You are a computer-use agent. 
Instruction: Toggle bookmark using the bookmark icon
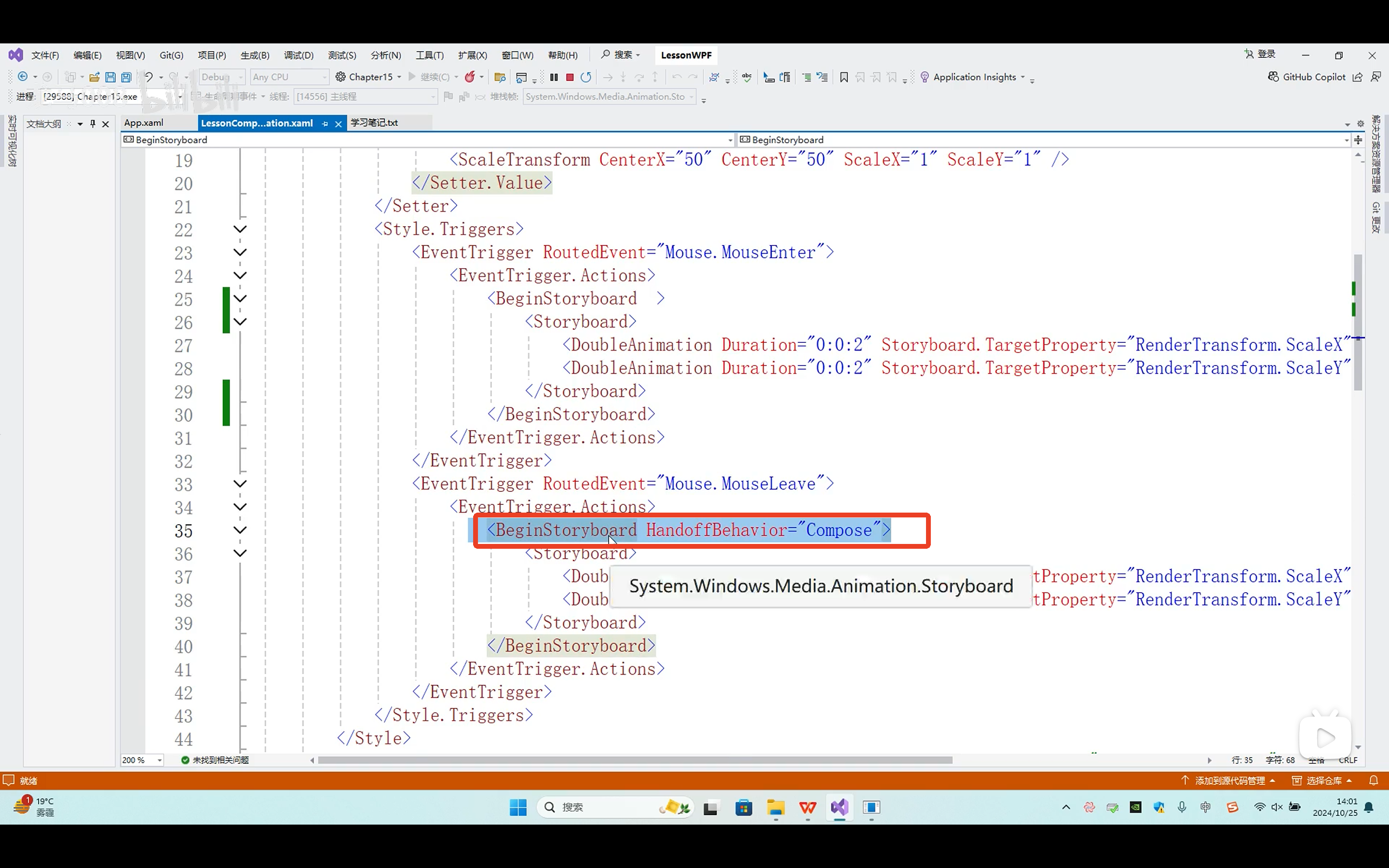(x=844, y=77)
